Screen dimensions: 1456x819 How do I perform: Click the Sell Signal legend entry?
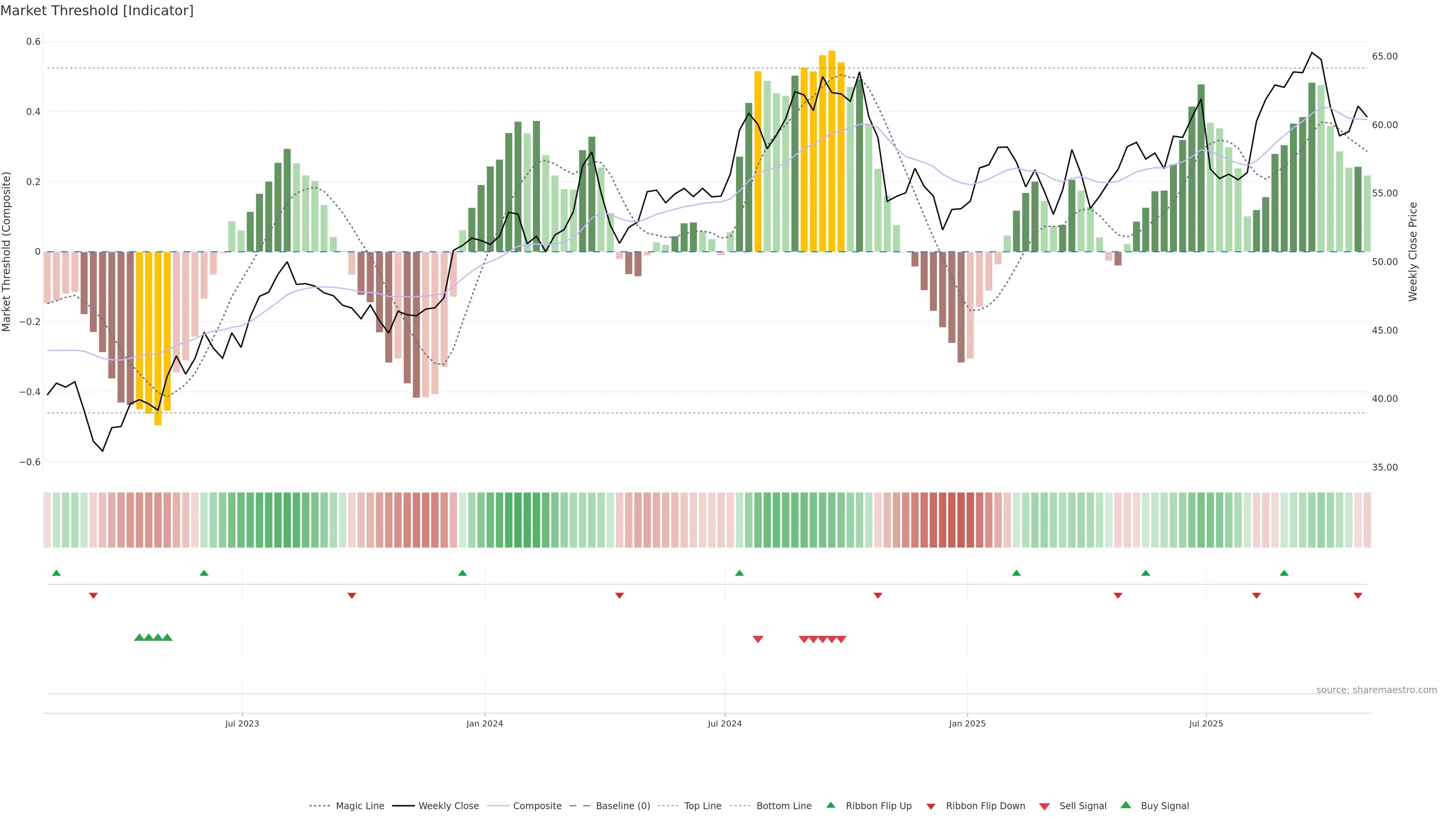1083,806
